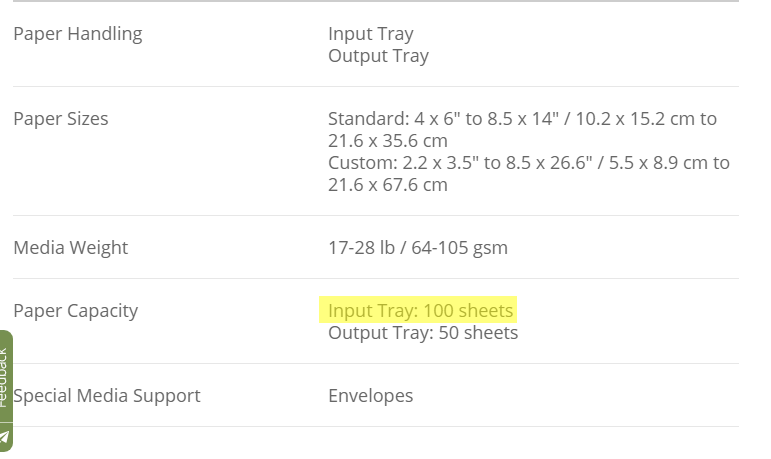This screenshot has height=459, width=771.
Task: Click Output Tray: 50 sheets text
Action: 423,333
